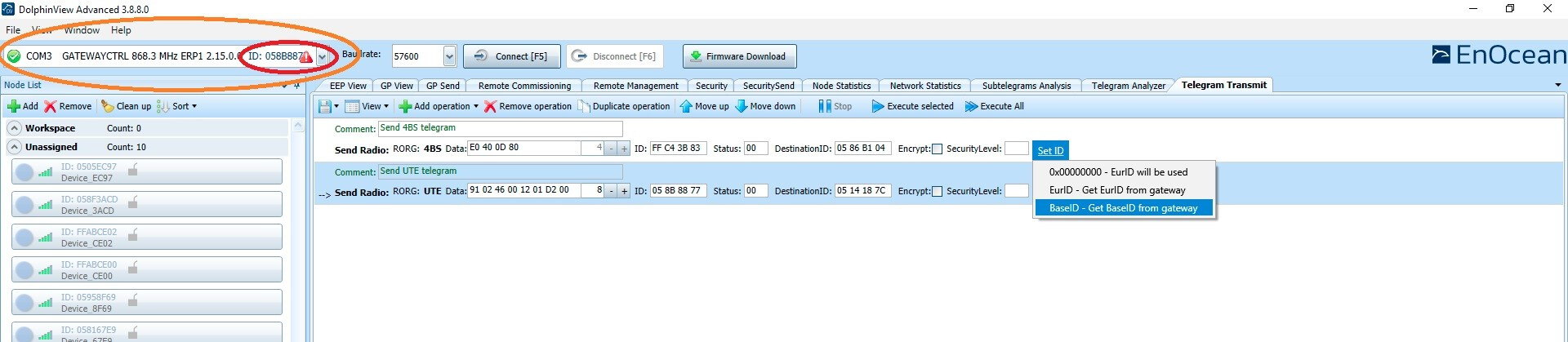Click the Stop execution icon
The width and height of the screenshot is (1568, 342).
(x=825, y=106)
